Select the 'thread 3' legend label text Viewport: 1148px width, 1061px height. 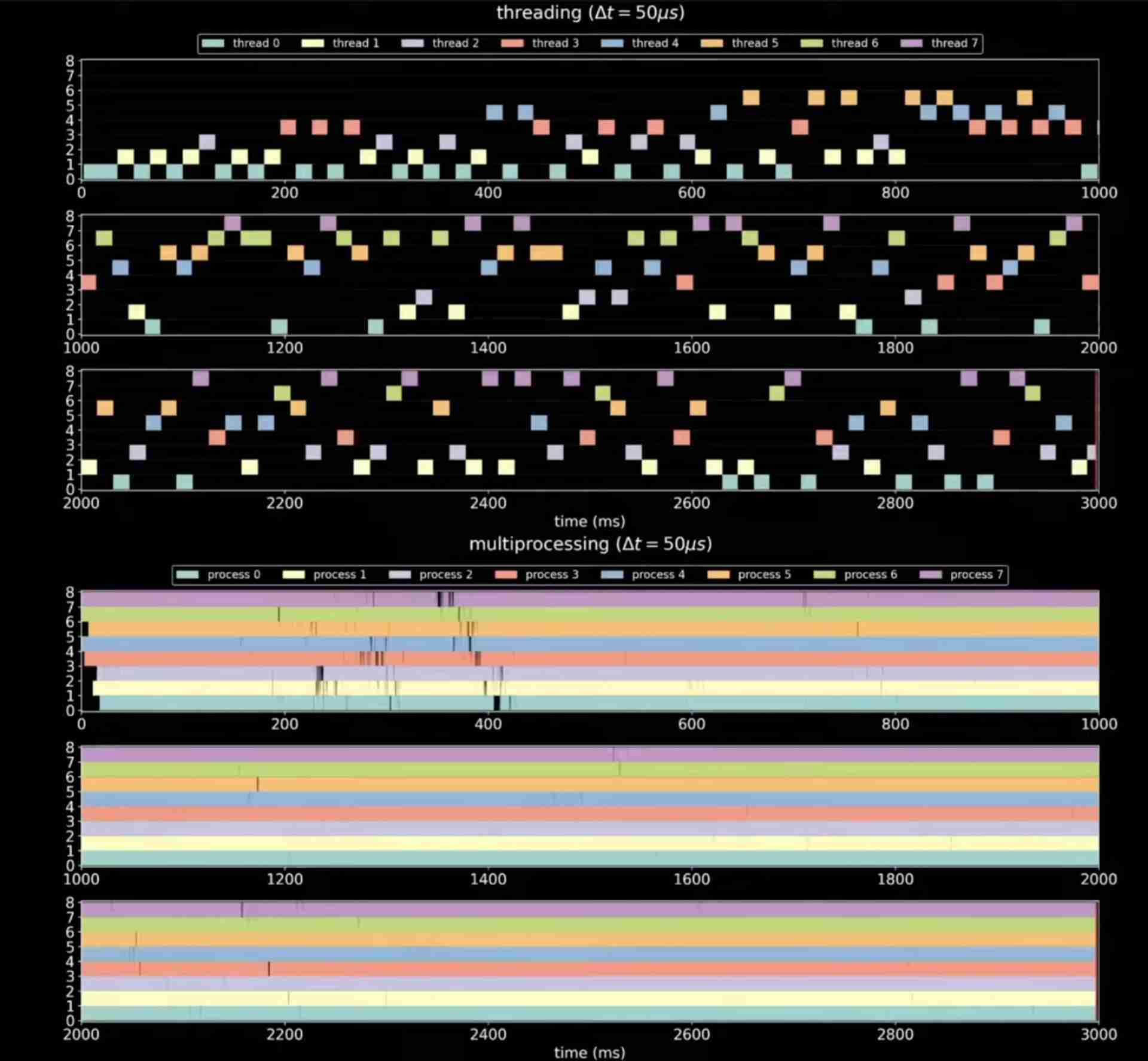(555, 43)
